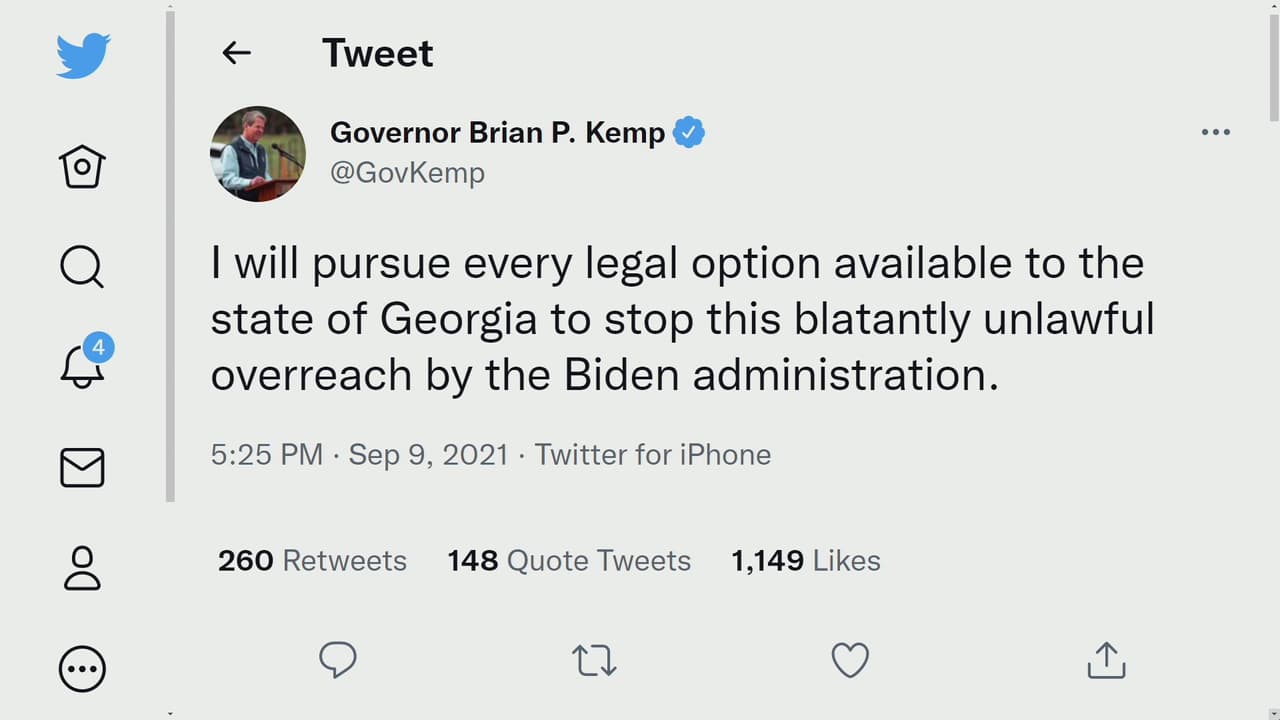This screenshot has width=1280, height=720.
Task: Open the More circle menu in sidebar
Action: pos(82,669)
